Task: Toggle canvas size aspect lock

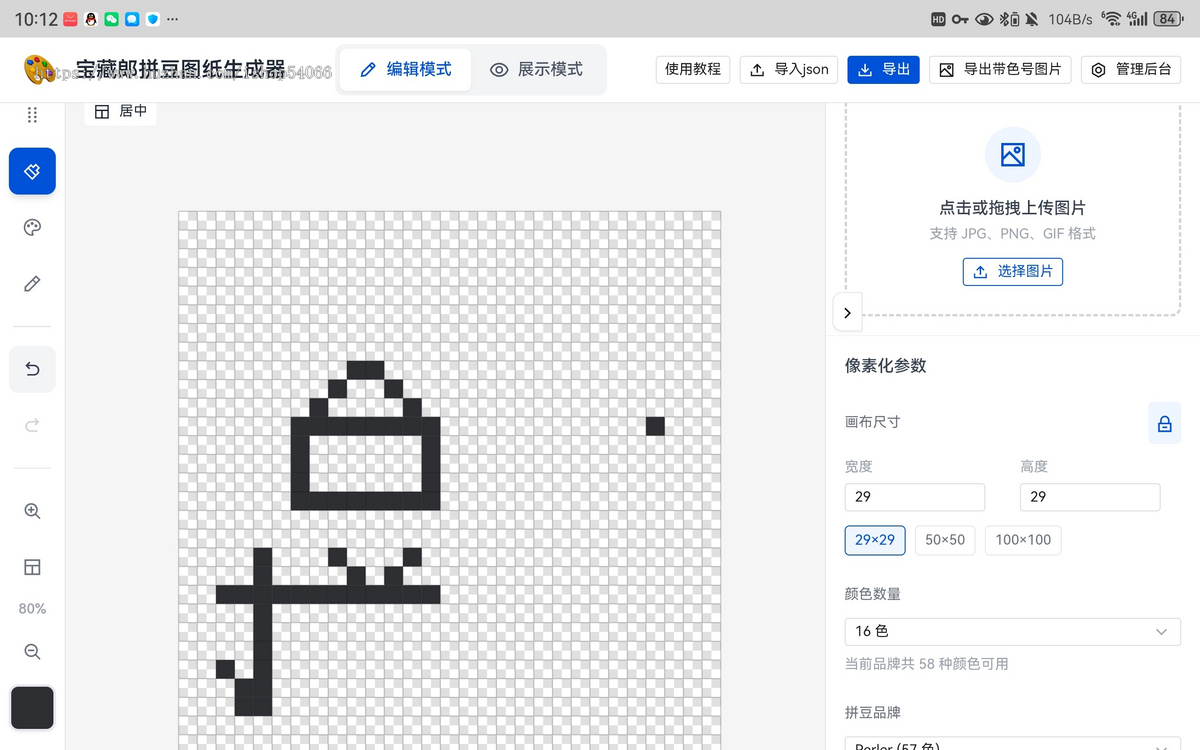Action: click(x=1165, y=424)
